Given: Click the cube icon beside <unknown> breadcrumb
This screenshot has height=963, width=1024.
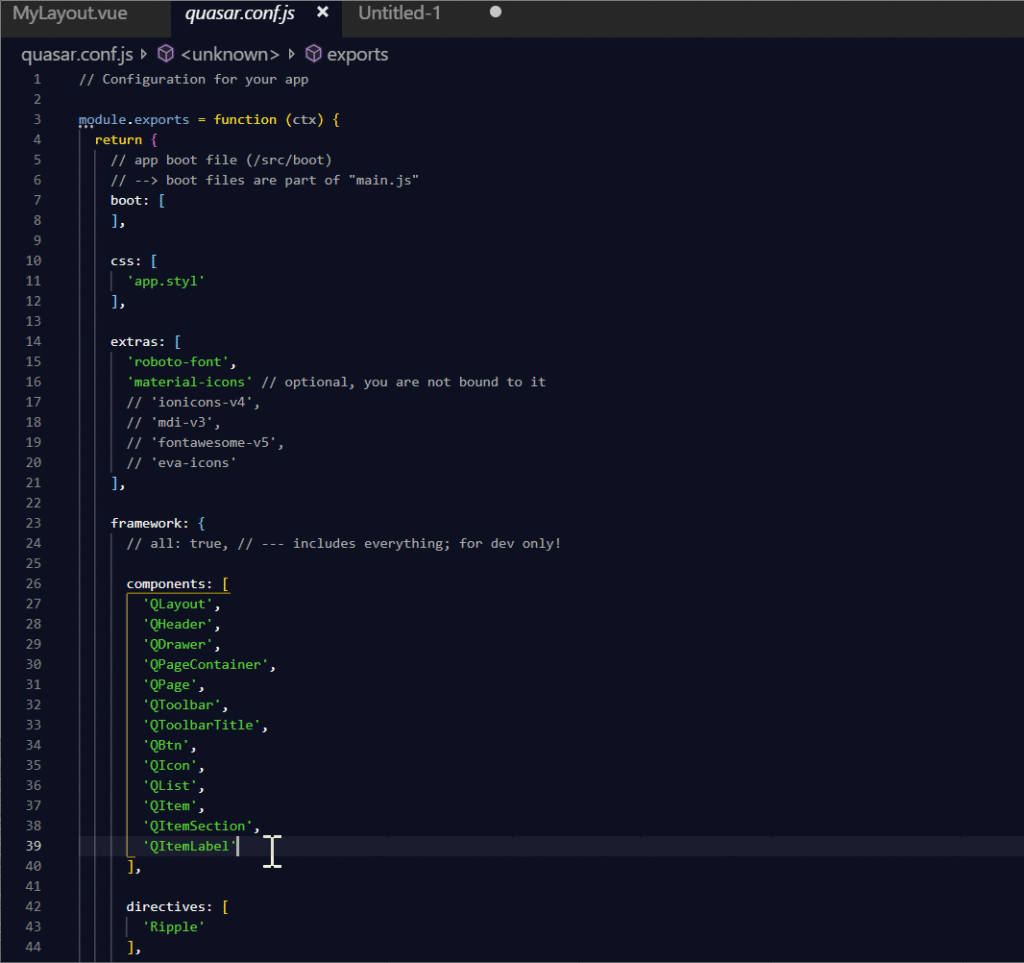Looking at the screenshot, I should click(166, 54).
